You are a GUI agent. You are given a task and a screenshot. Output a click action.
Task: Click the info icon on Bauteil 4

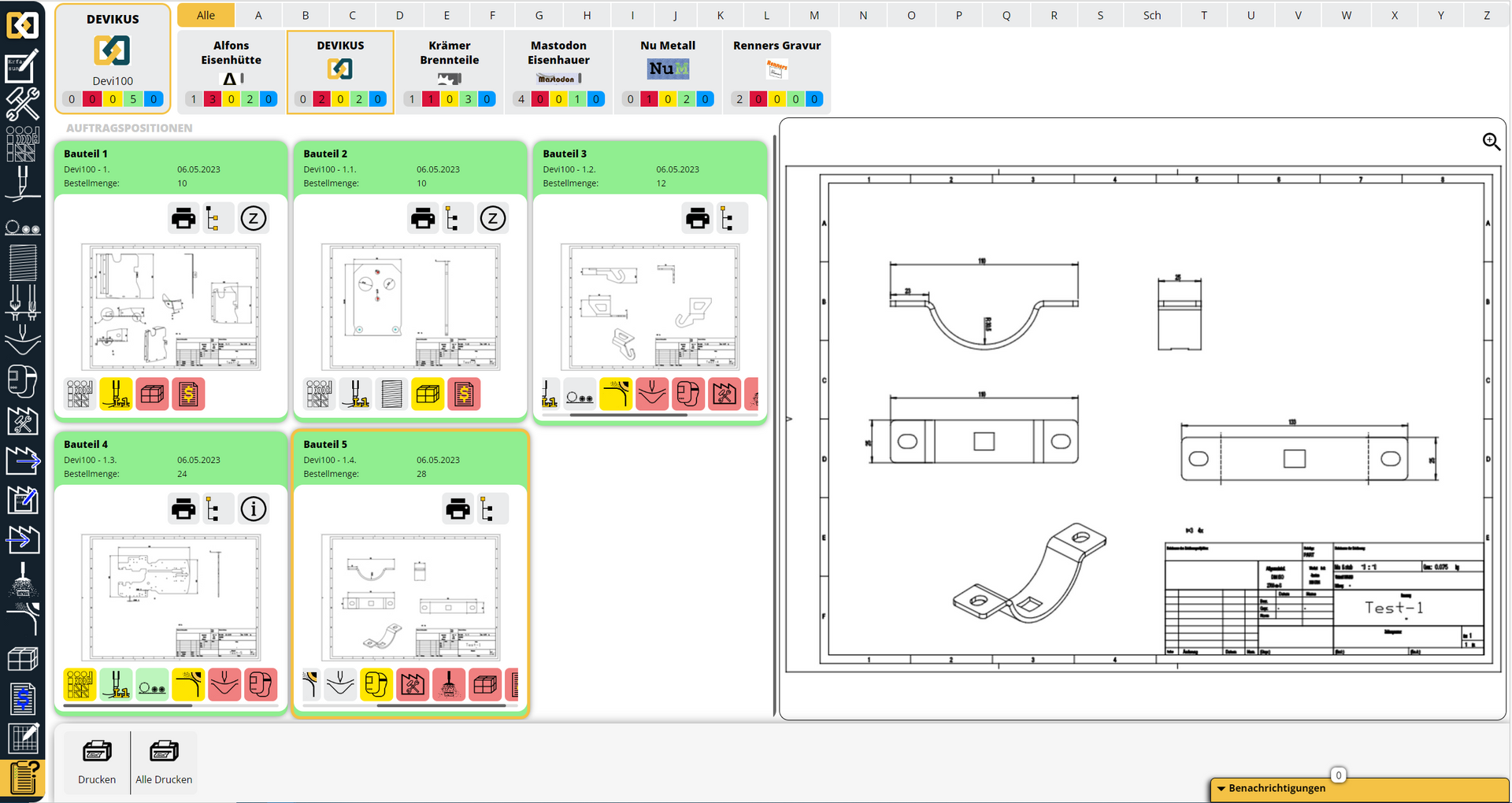[253, 509]
